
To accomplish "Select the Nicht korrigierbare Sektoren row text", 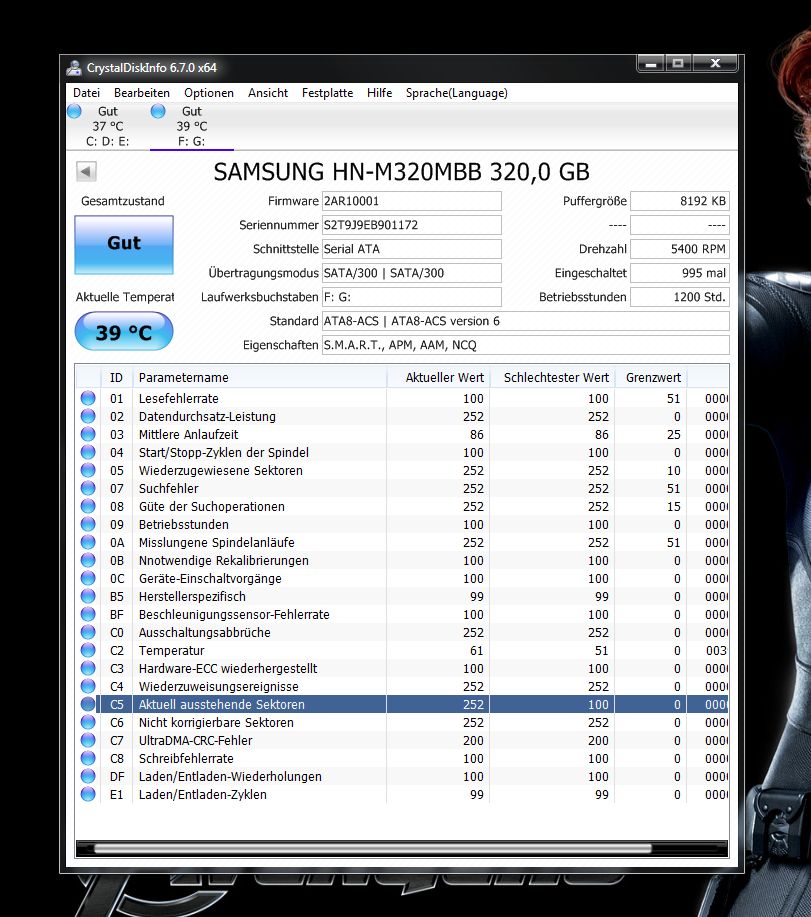I will pos(216,722).
